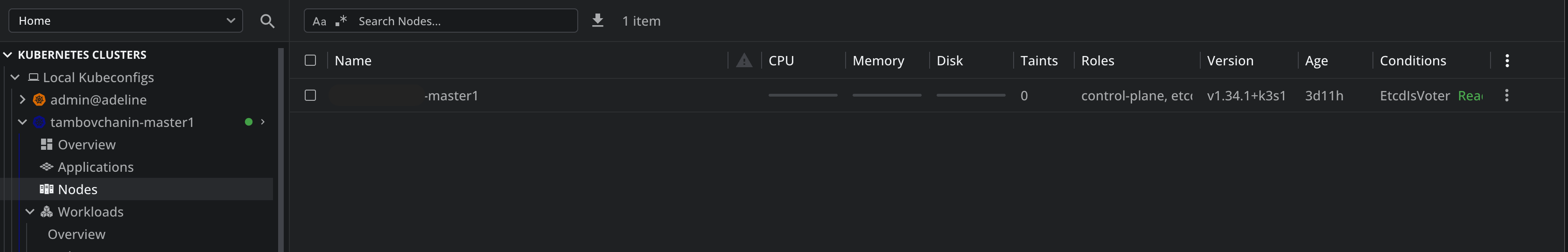Sort nodes by Age column
The image size is (1568, 252).
pos(1316,61)
